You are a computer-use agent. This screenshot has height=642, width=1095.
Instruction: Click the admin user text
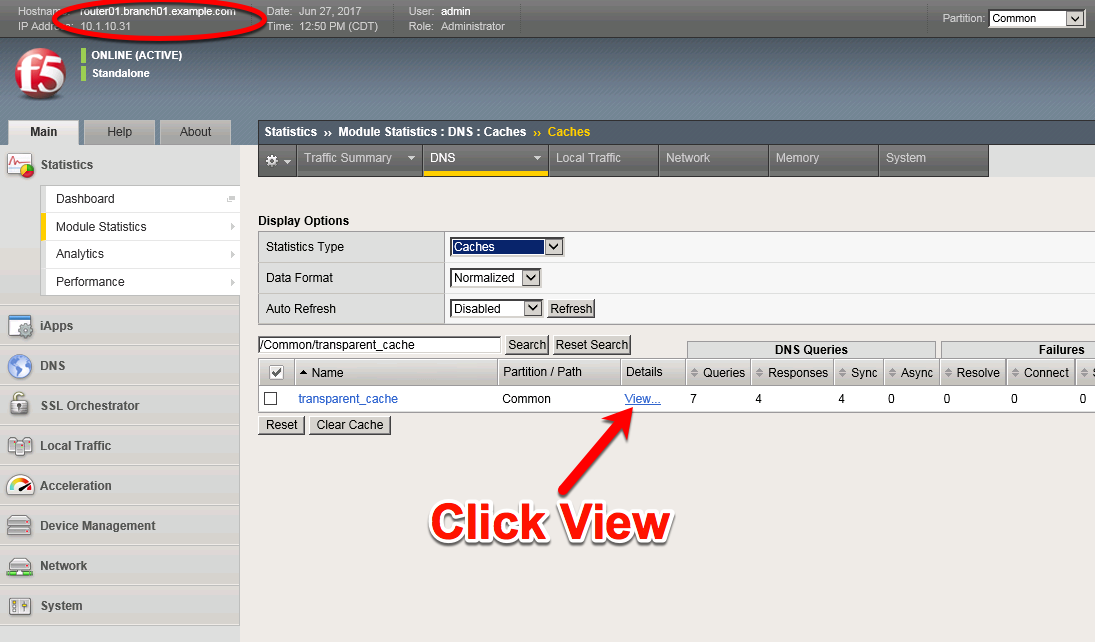455,12
